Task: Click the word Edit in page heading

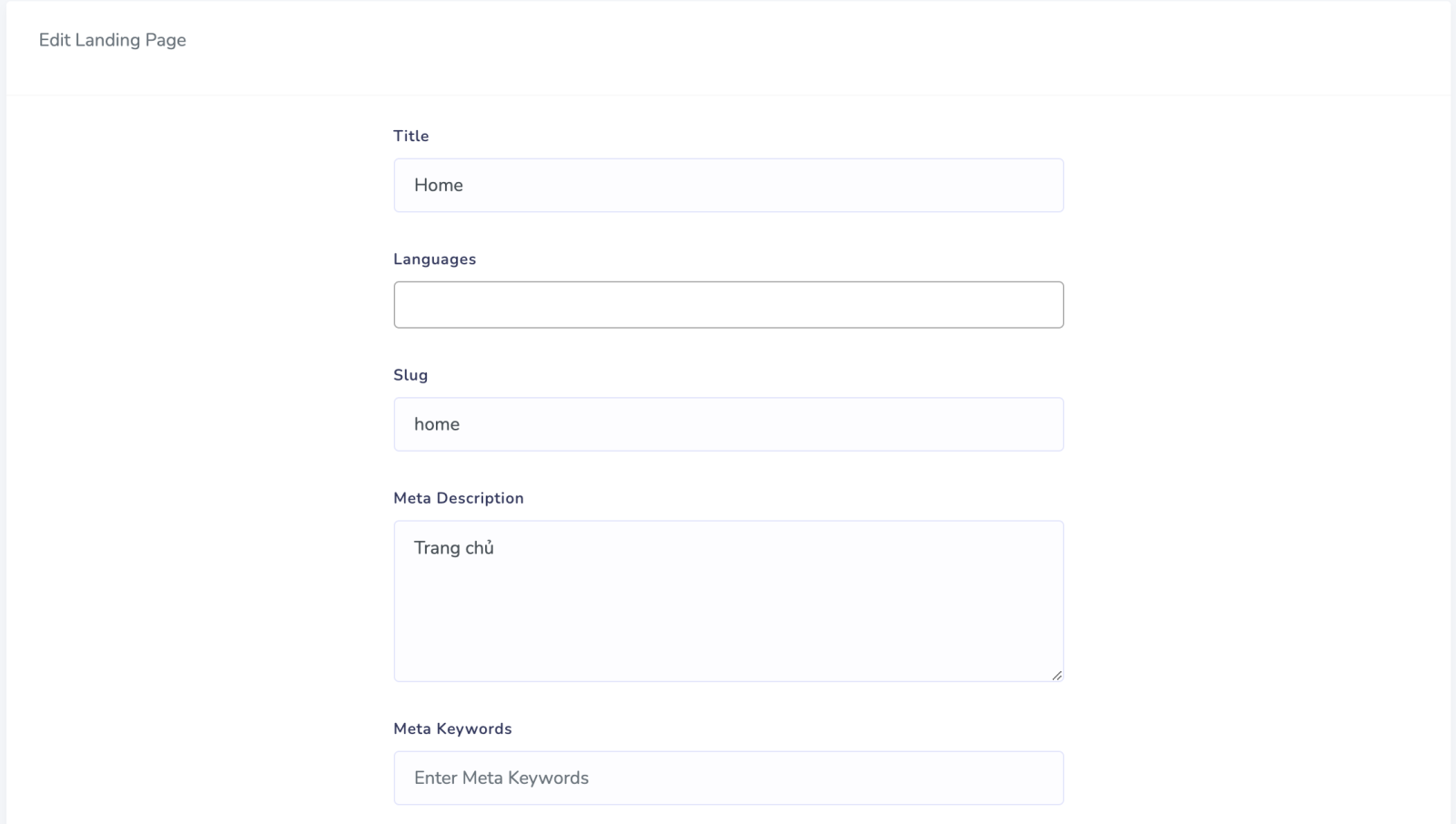Action: tap(55, 40)
